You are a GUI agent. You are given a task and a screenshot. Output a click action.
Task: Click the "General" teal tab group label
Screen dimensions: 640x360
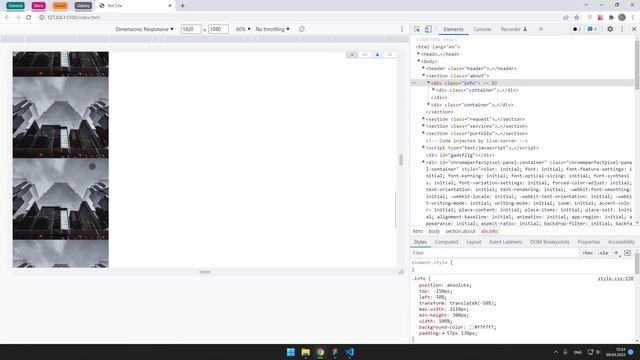click(x=16, y=6)
